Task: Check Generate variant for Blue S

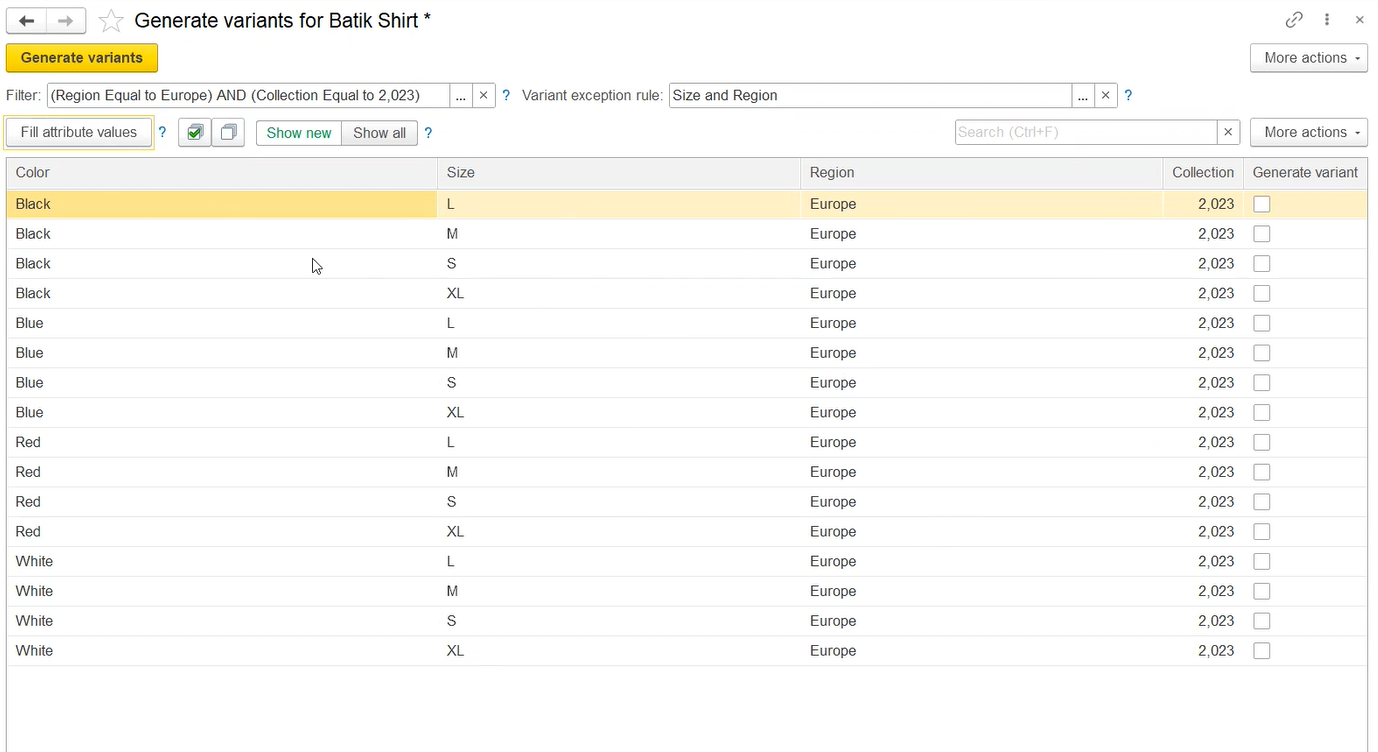Action: 1262,383
